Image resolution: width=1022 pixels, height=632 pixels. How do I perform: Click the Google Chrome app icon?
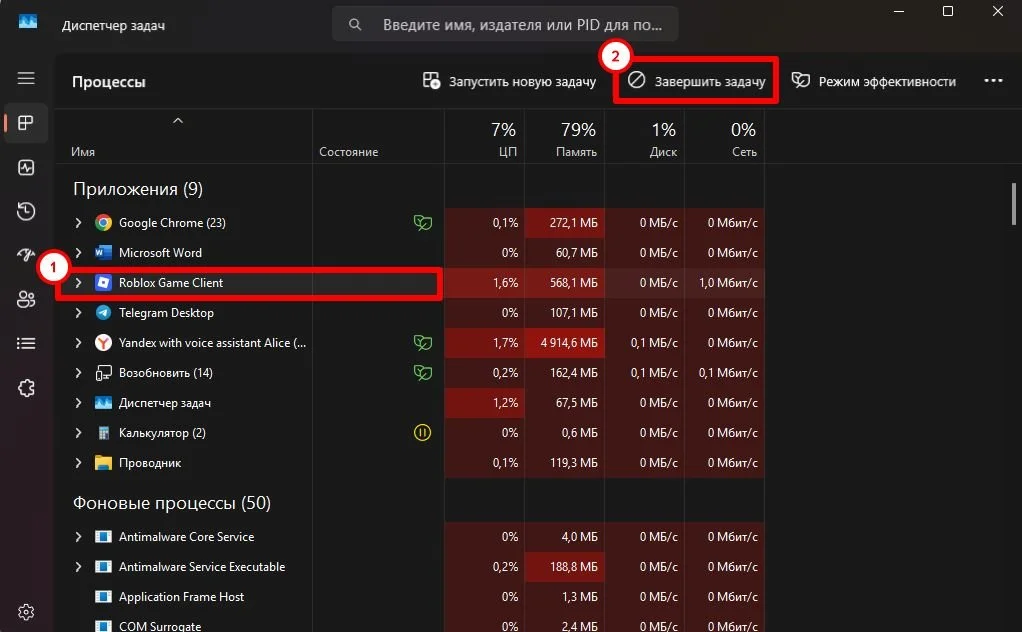(x=103, y=223)
